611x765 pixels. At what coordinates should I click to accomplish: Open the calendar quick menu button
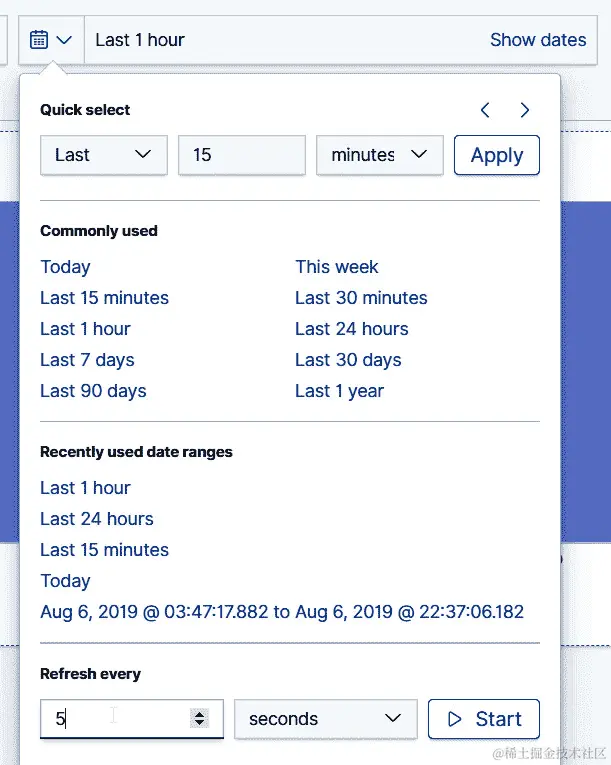click(x=51, y=40)
